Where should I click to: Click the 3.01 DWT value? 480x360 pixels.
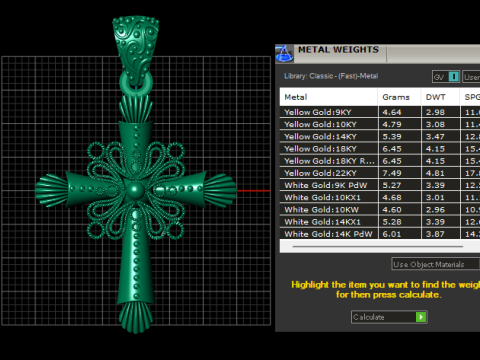[435, 198]
